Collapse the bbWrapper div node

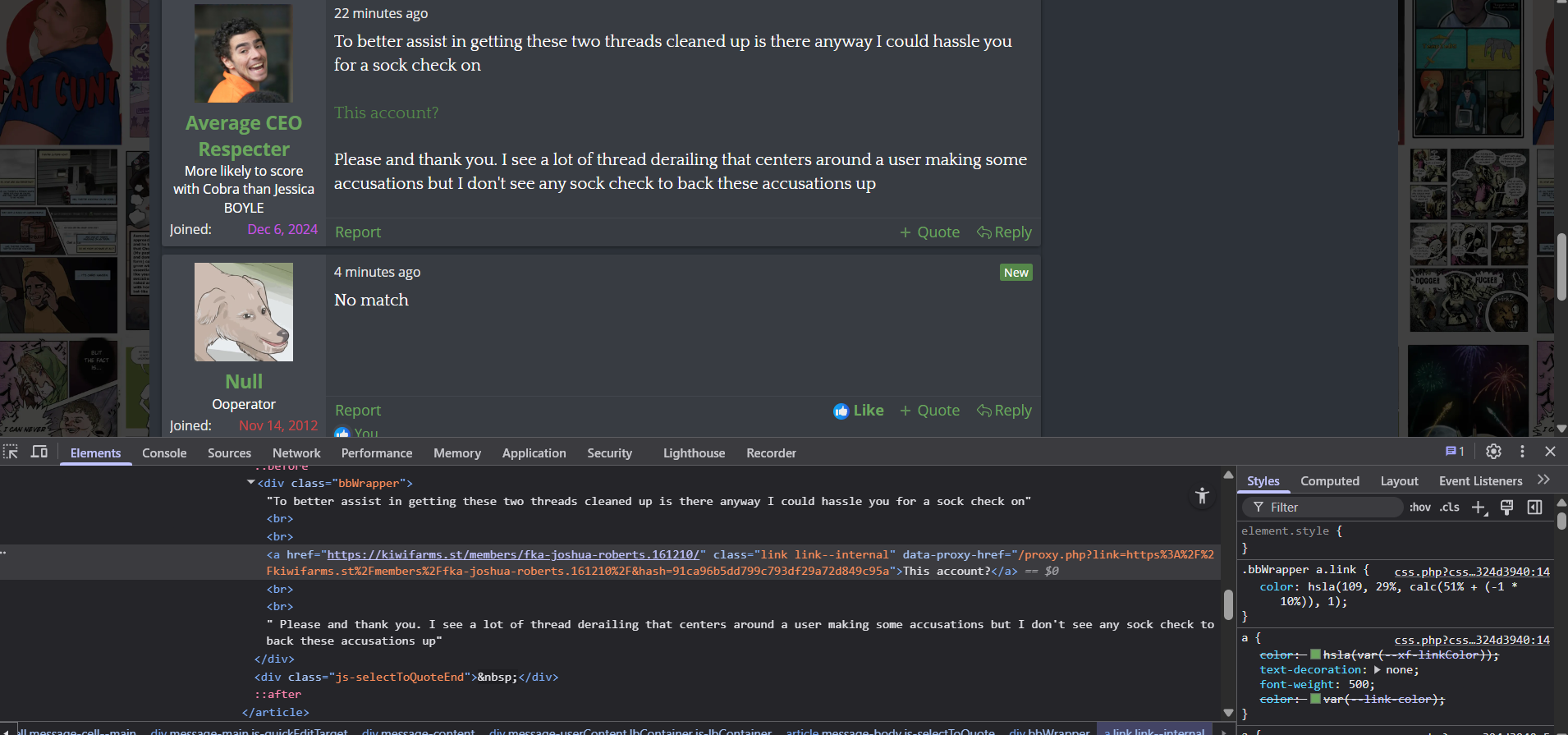(250, 483)
